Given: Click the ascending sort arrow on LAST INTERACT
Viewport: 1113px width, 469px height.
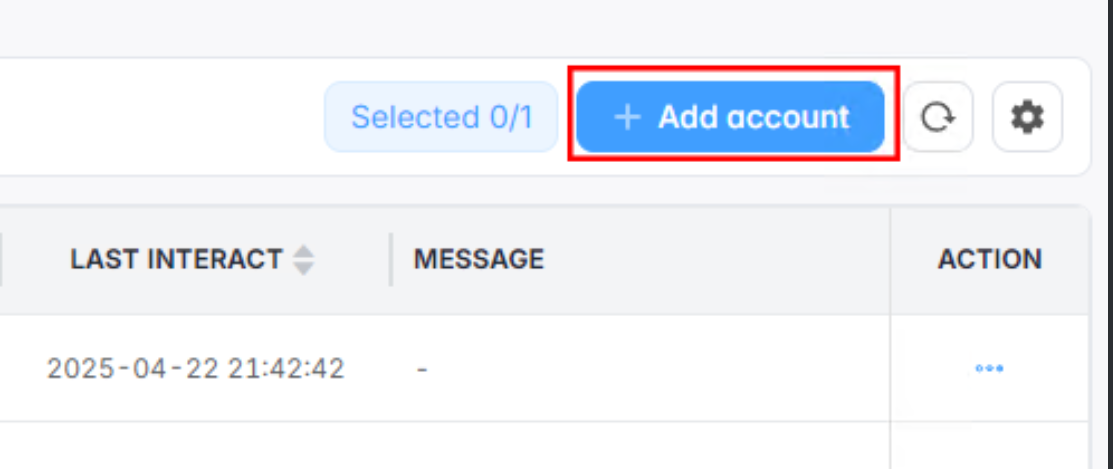Looking at the screenshot, I should [304, 252].
